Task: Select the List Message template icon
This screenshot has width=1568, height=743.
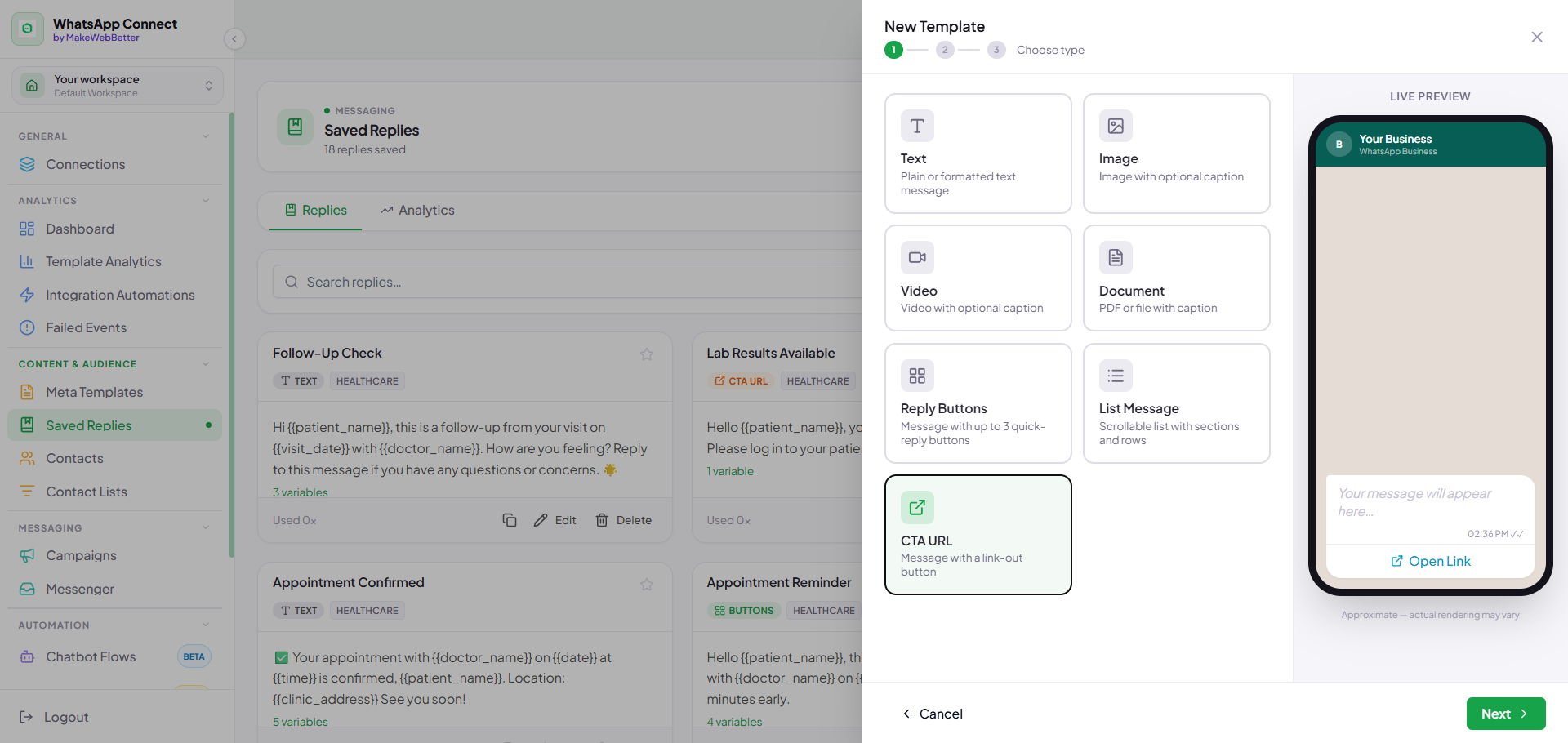Action: pos(1116,376)
